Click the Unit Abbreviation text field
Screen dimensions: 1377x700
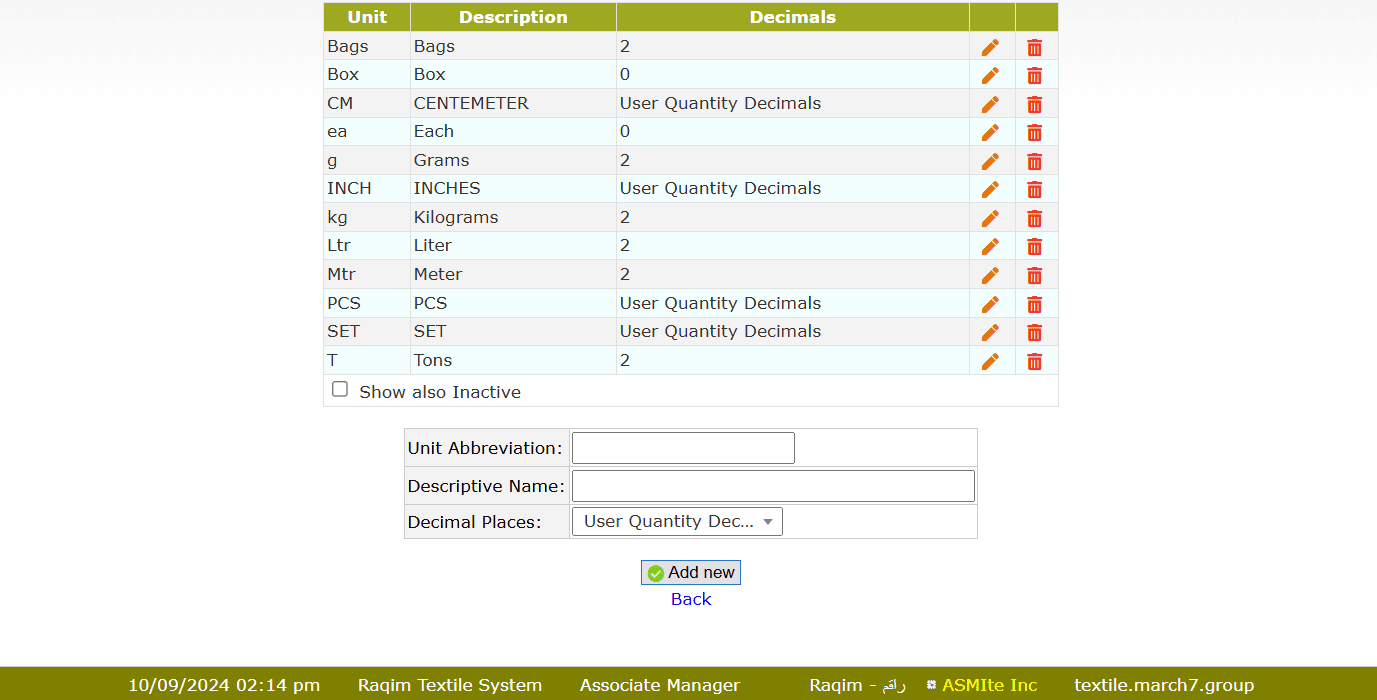pos(683,448)
